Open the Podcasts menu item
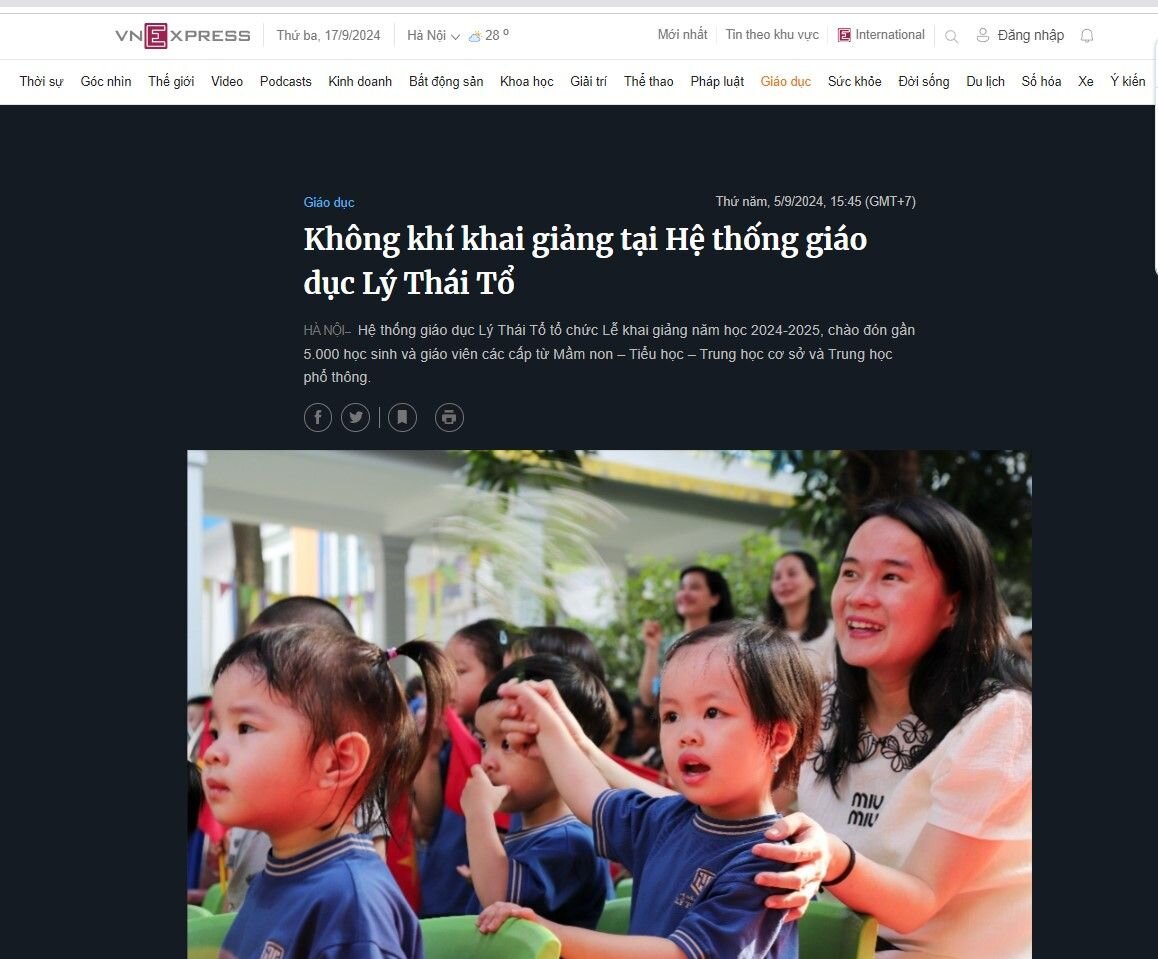This screenshot has width=1158, height=959. [286, 81]
